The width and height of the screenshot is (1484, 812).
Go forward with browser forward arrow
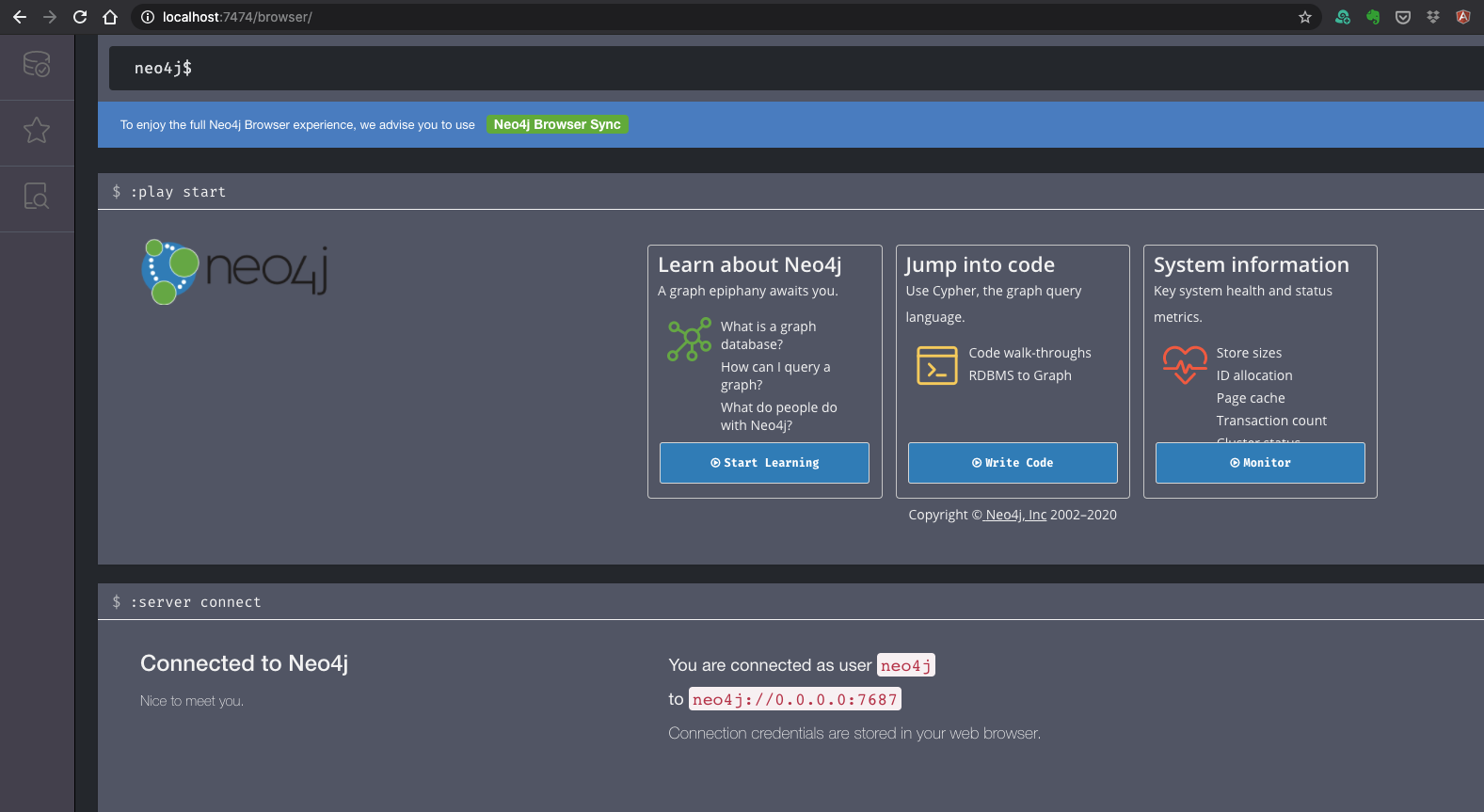(x=50, y=17)
